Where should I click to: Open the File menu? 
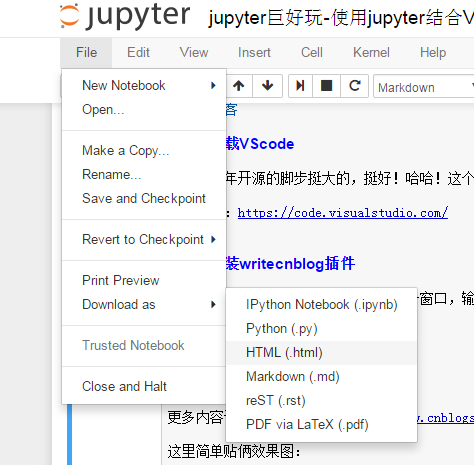[86, 53]
